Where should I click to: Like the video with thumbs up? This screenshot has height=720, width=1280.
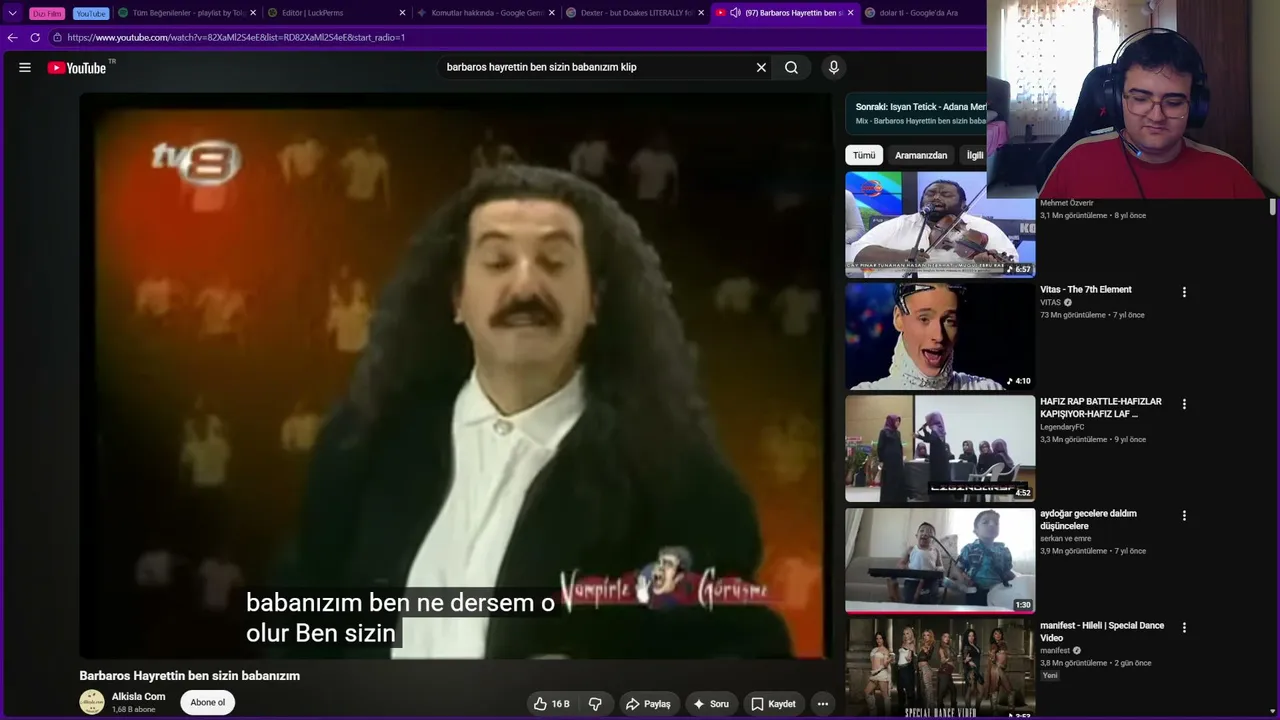(x=551, y=704)
